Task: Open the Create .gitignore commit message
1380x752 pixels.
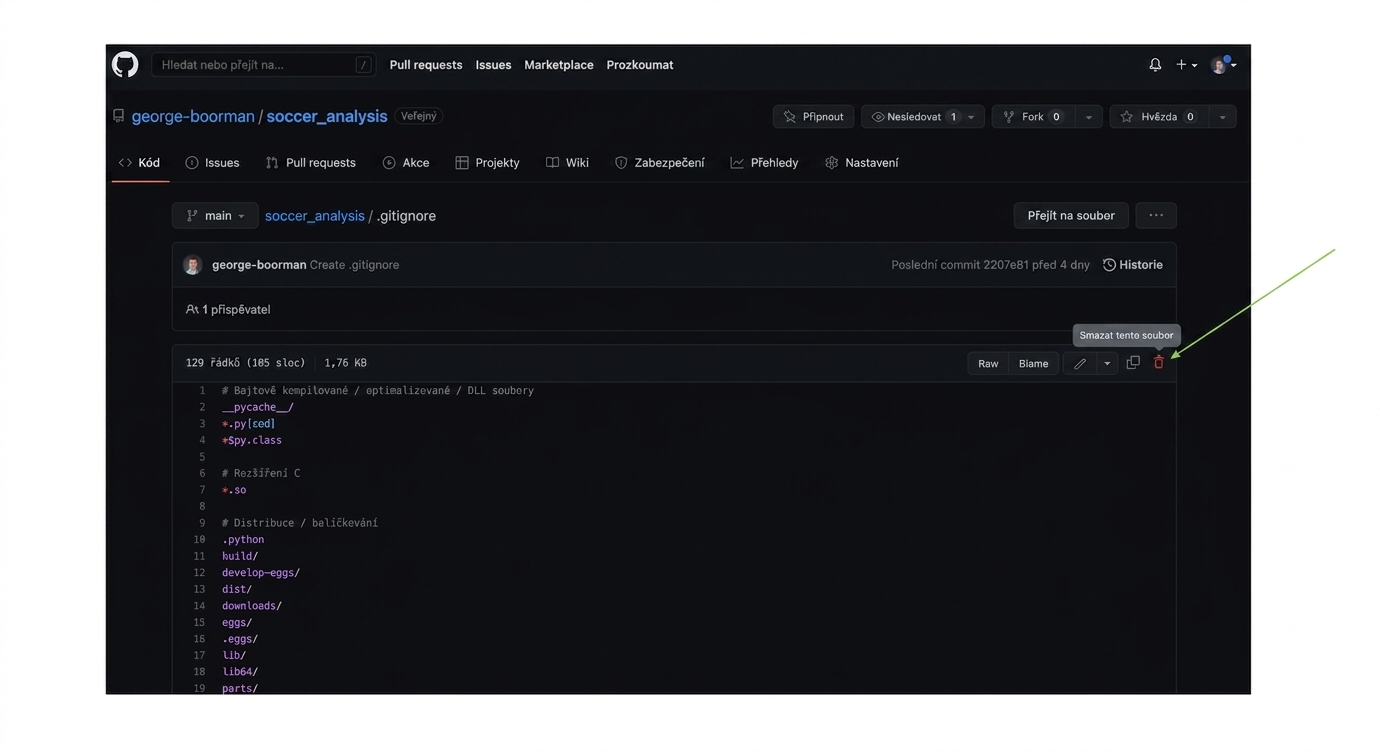Action: tap(355, 265)
